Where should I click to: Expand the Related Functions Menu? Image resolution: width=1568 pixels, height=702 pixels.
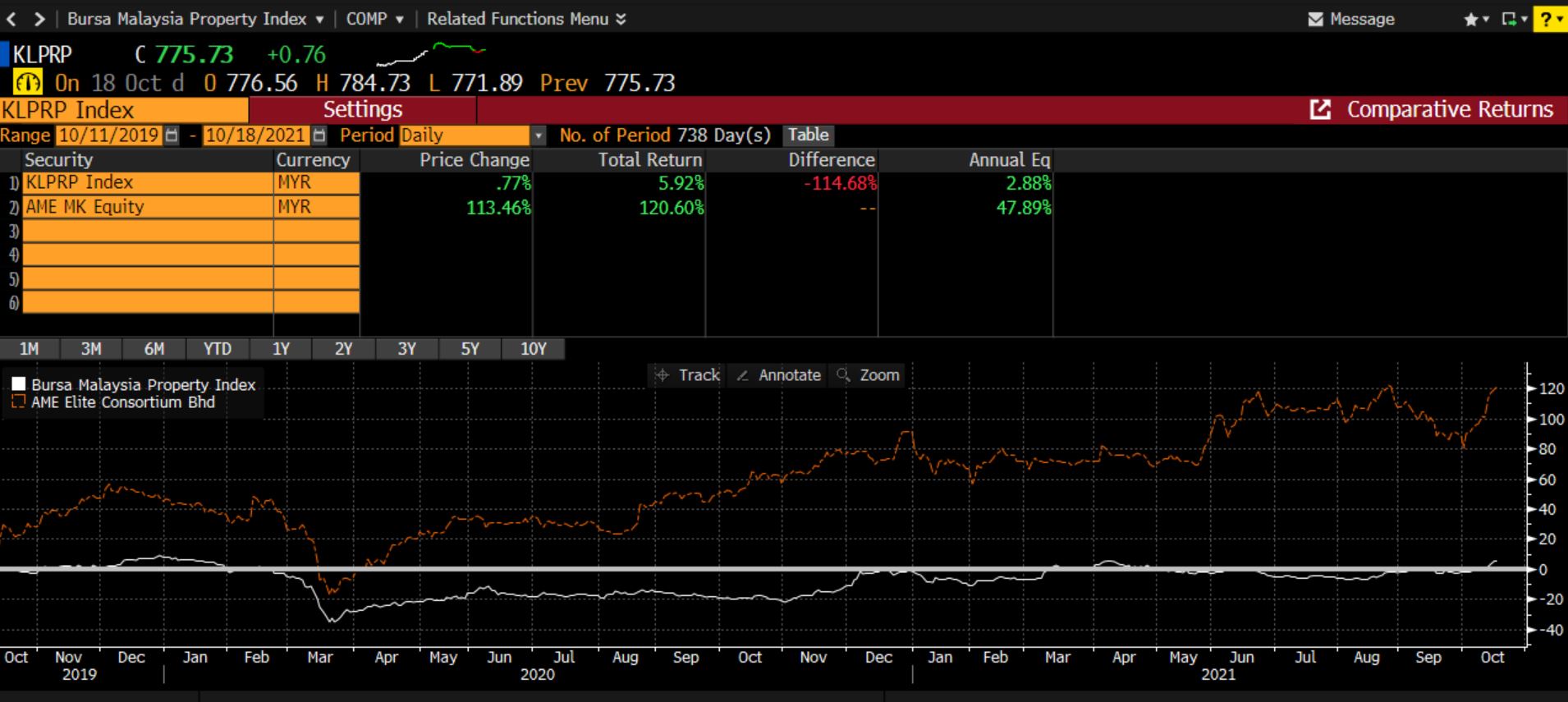pyautogui.click(x=526, y=18)
